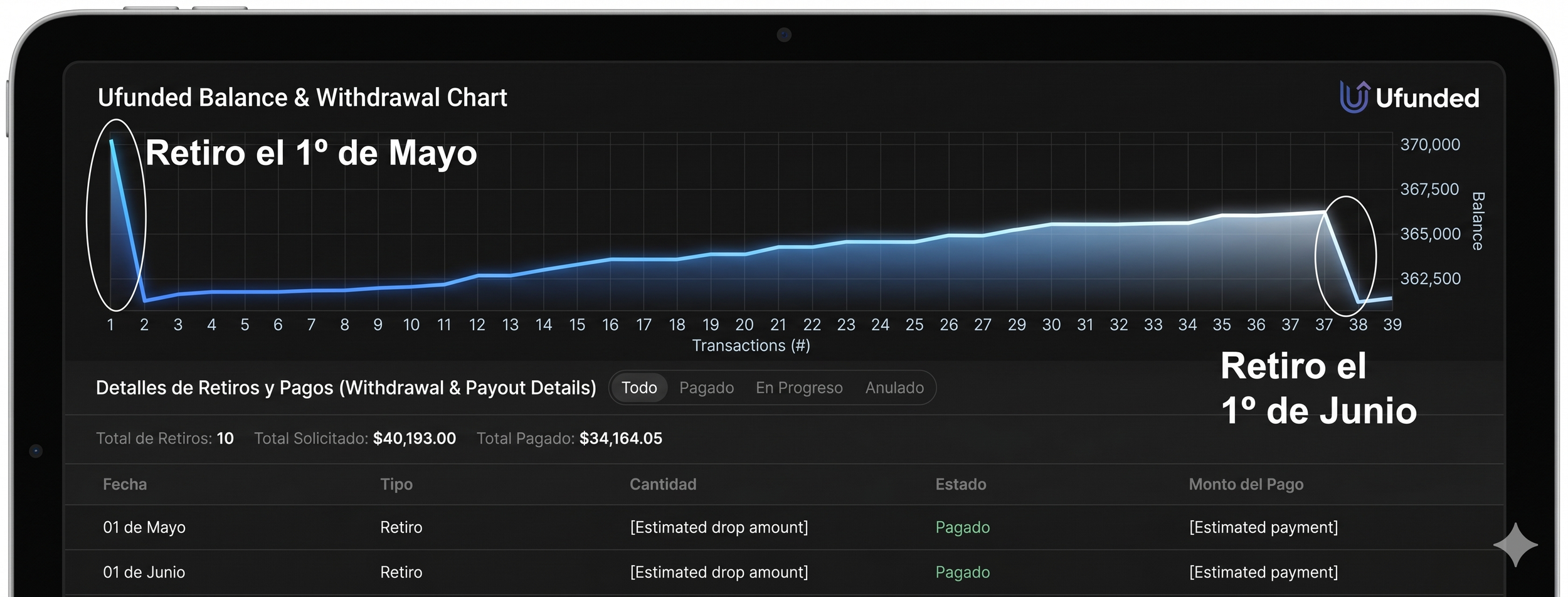The width and height of the screenshot is (1568, 597).
Task: Open the 01 de Junio withdrawal row
Action: pos(784,573)
